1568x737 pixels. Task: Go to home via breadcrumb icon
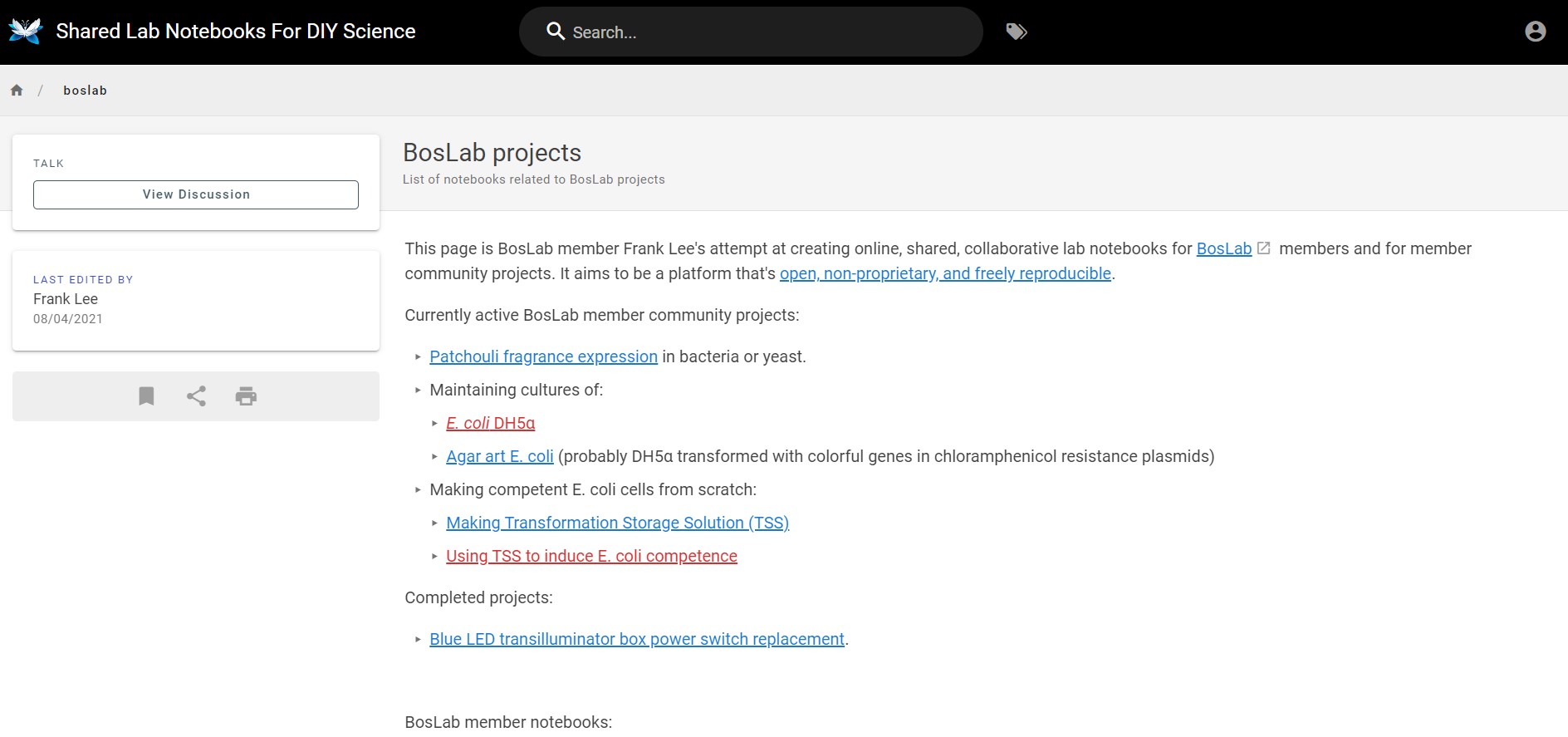pyautogui.click(x=17, y=91)
